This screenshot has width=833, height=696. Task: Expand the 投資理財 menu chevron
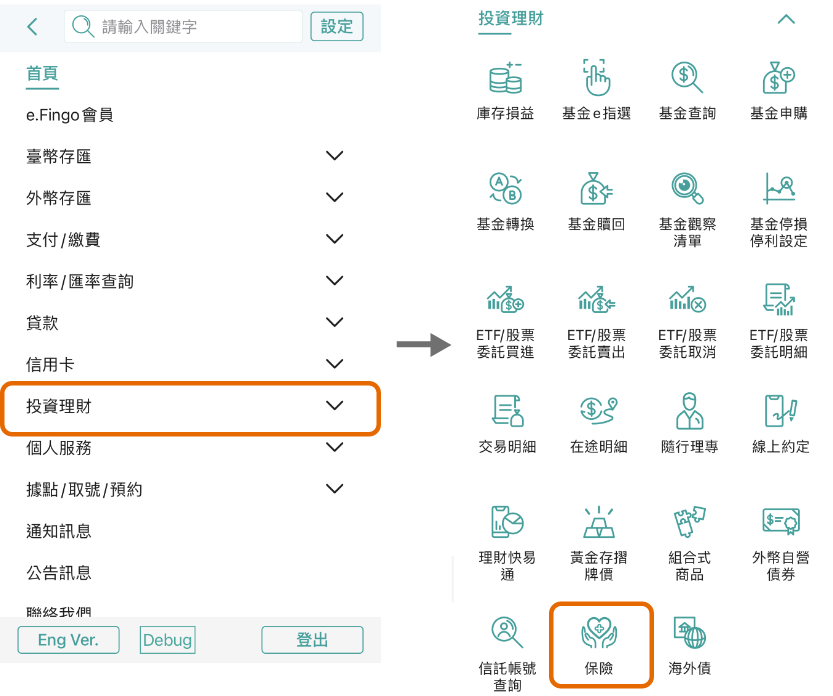334,405
